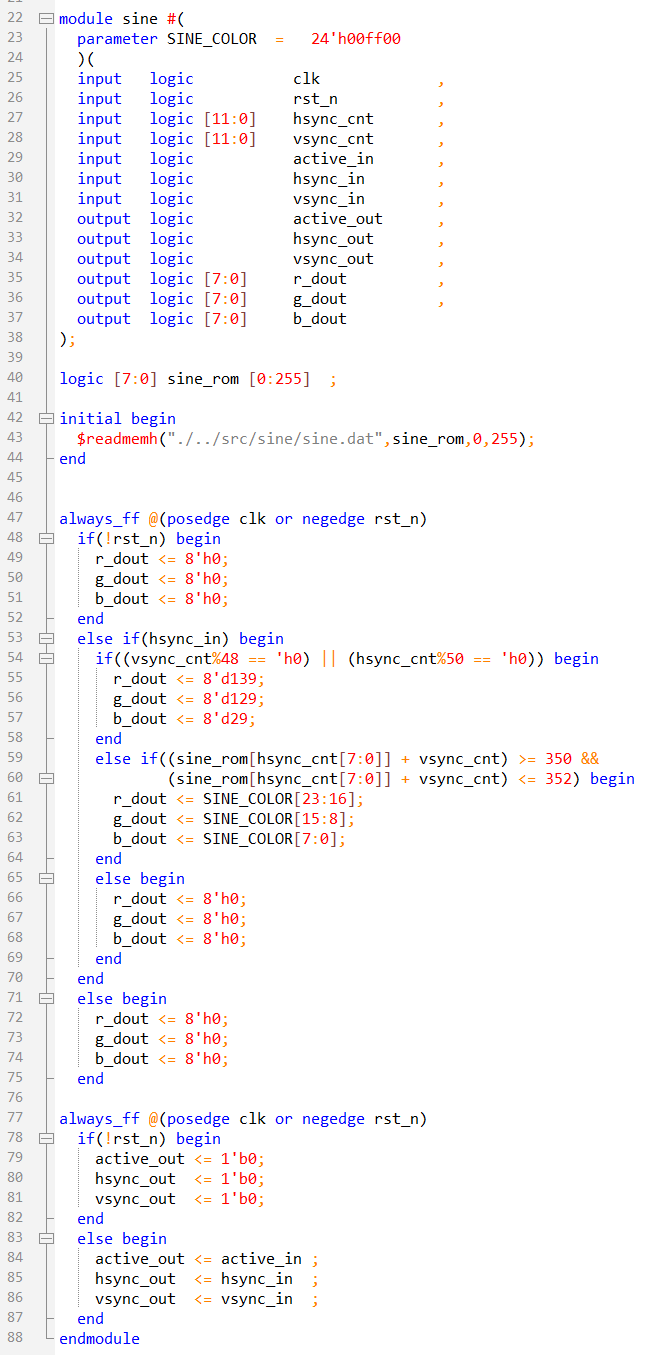Click always_ff keyword on line 47
The width and height of the screenshot is (659, 1355).
point(99,519)
